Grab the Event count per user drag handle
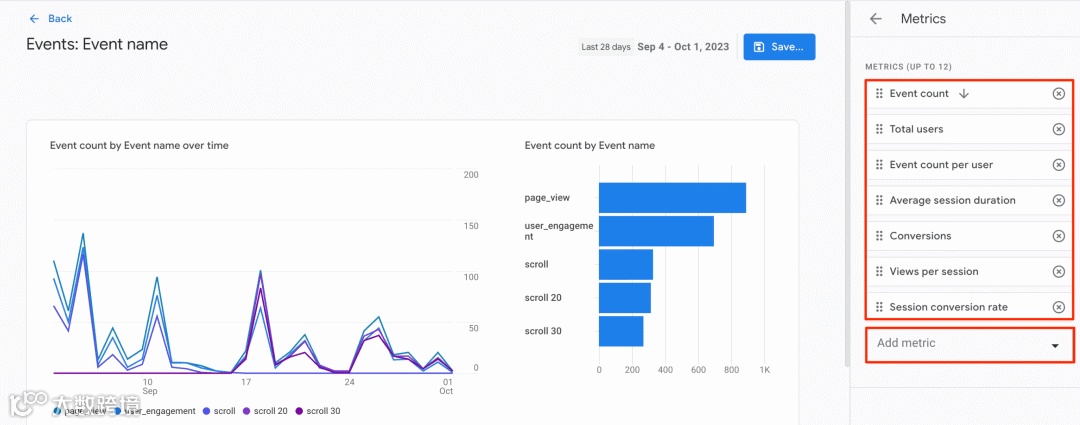 click(x=879, y=165)
